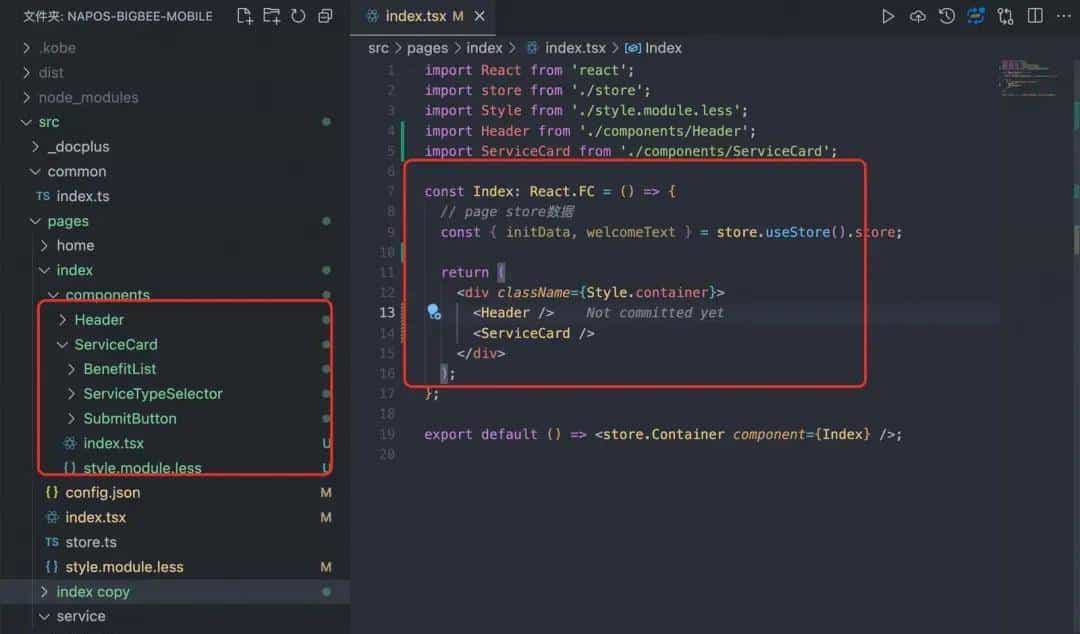This screenshot has width=1080, height=634.
Task: Select the index.tsx editor tab
Action: coord(417,16)
